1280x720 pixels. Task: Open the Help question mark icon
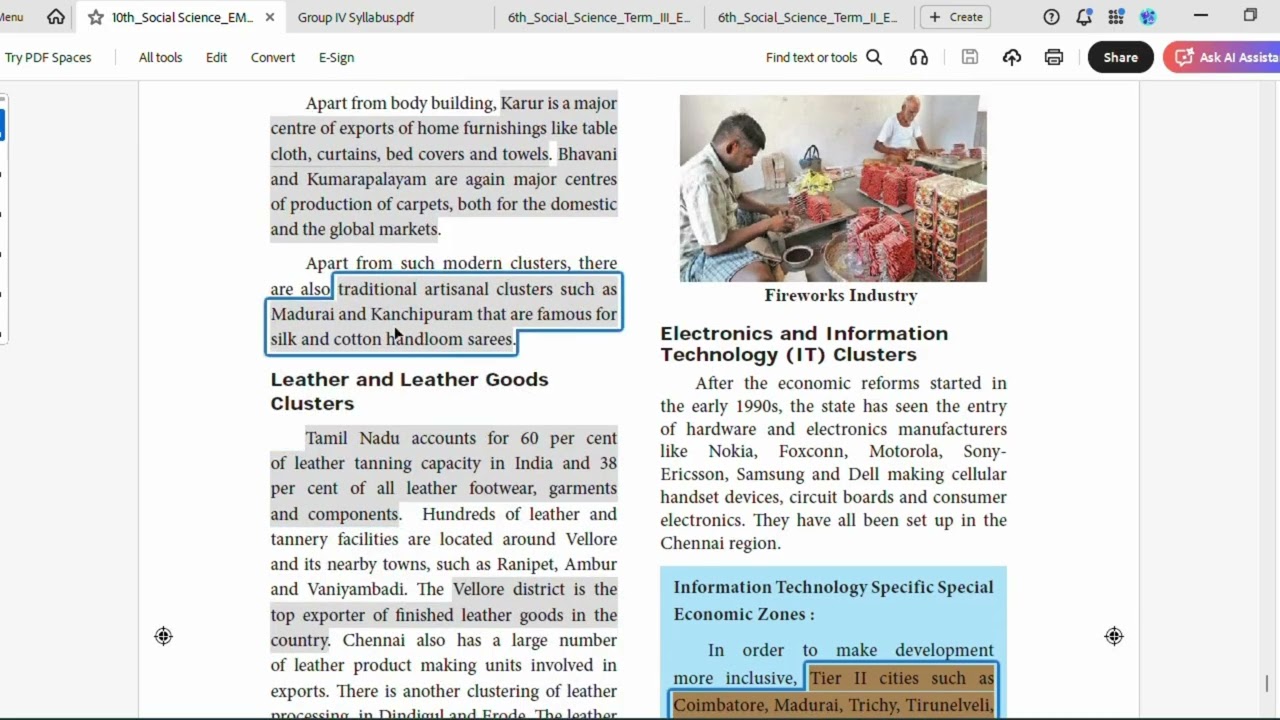point(1051,17)
